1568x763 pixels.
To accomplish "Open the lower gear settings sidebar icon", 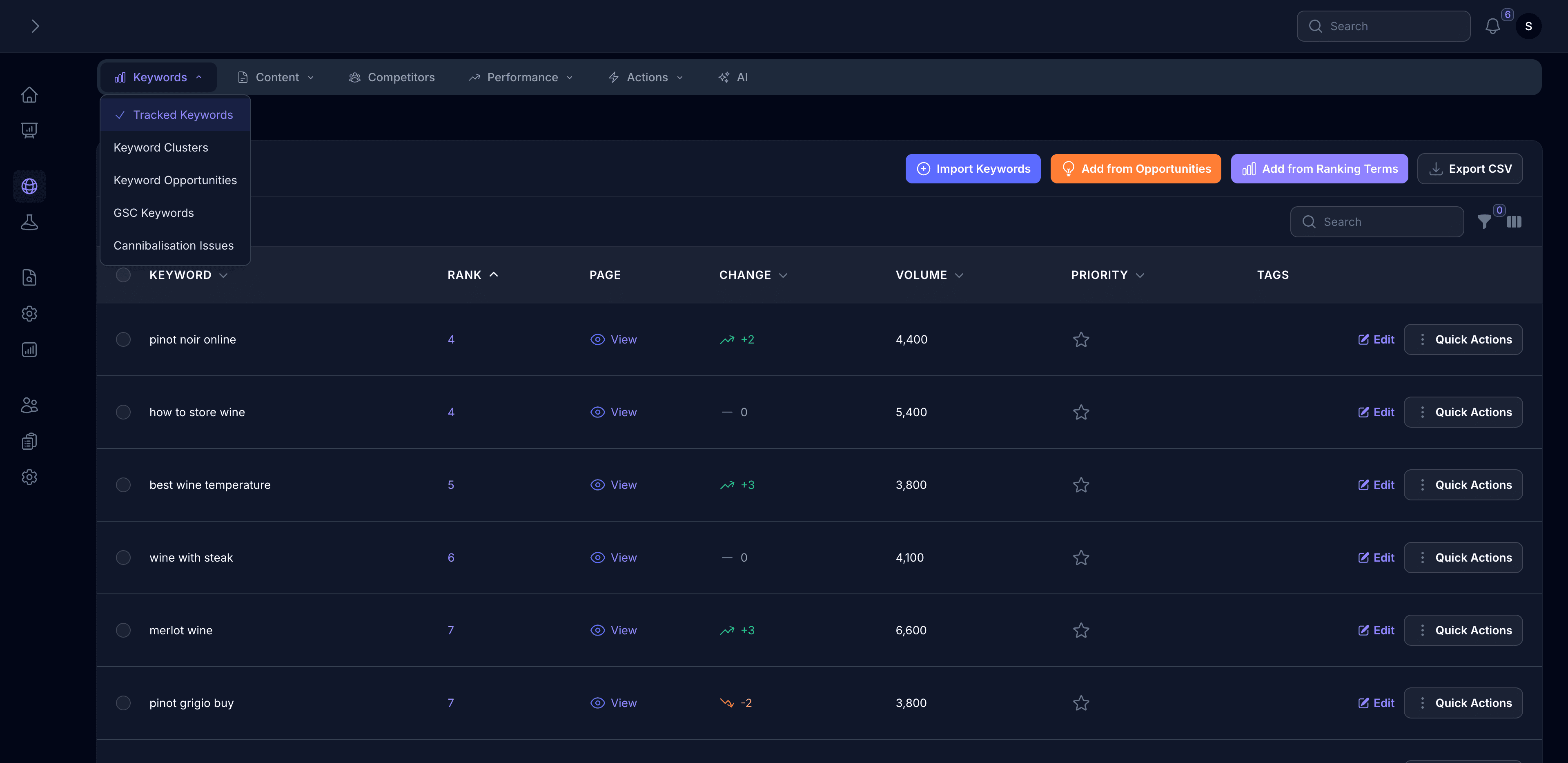I will [29, 477].
